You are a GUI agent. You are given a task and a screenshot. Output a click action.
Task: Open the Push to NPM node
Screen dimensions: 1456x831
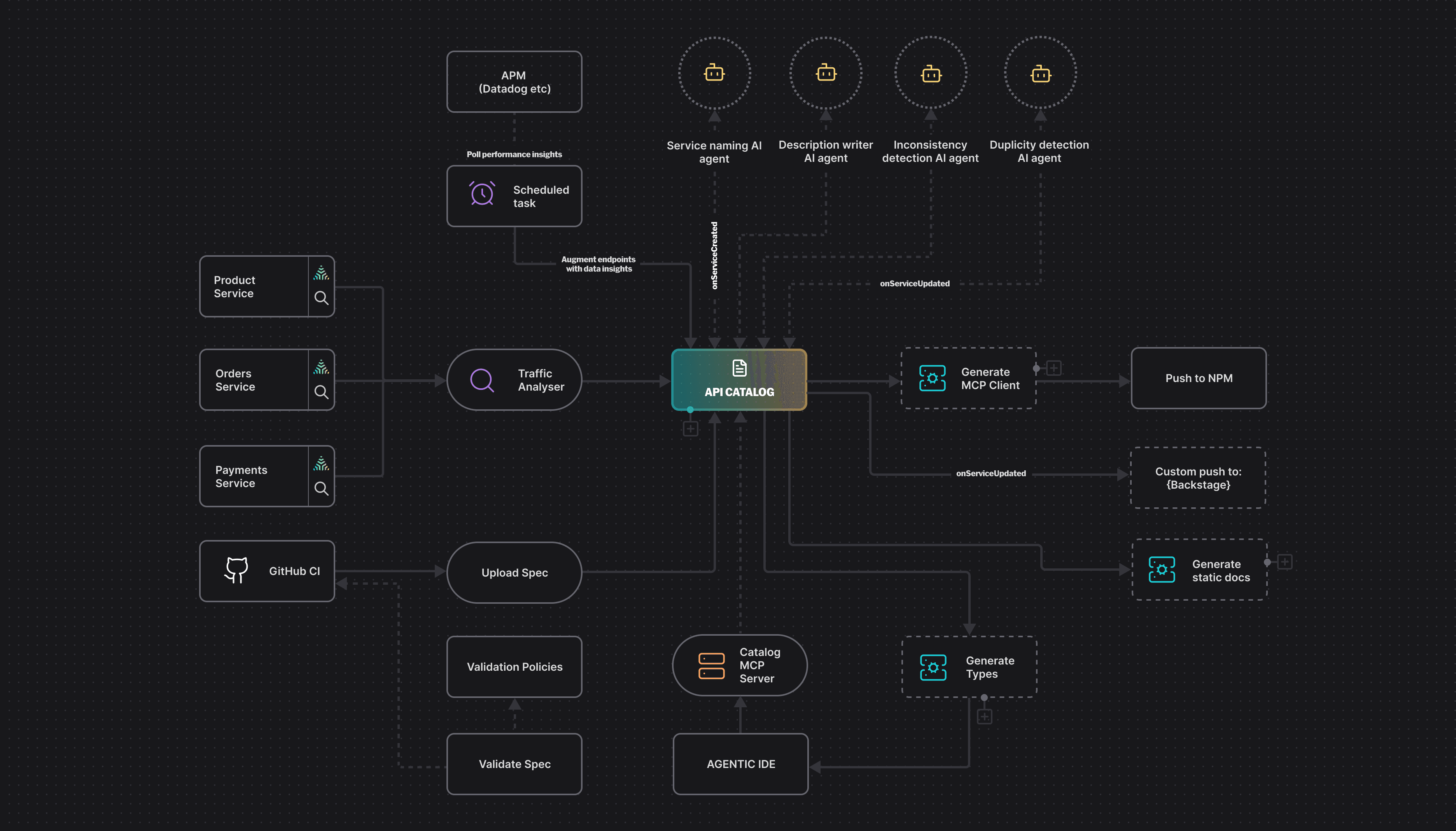pyautogui.click(x=1198, y=378)
